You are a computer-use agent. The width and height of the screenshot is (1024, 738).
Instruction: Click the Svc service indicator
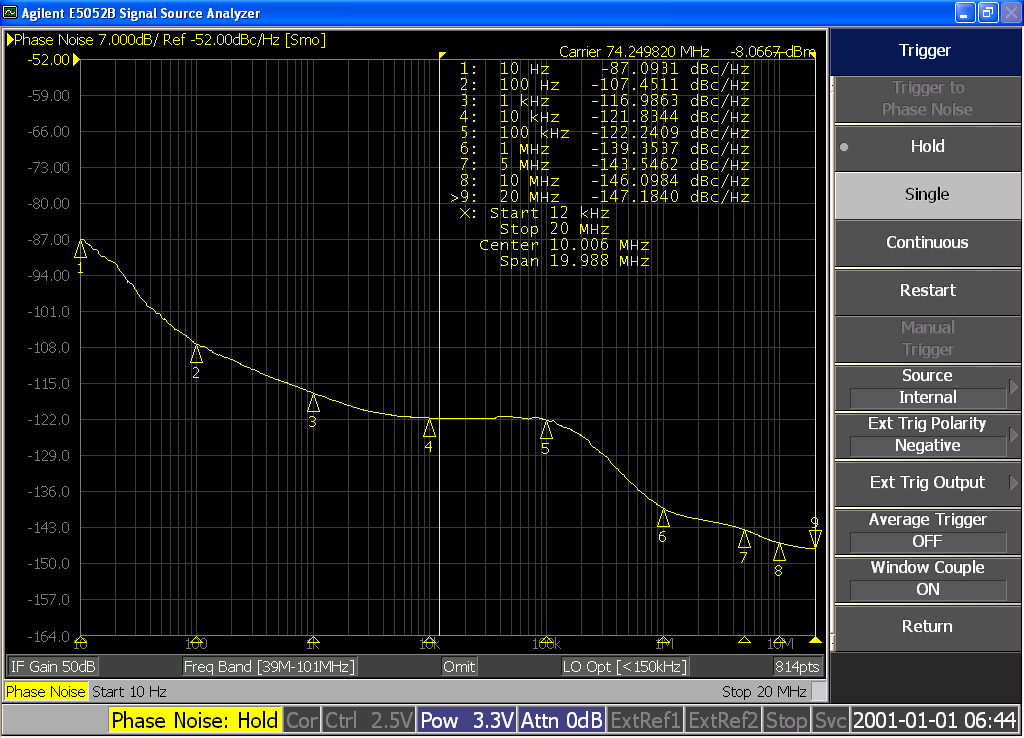pos(830,719)
